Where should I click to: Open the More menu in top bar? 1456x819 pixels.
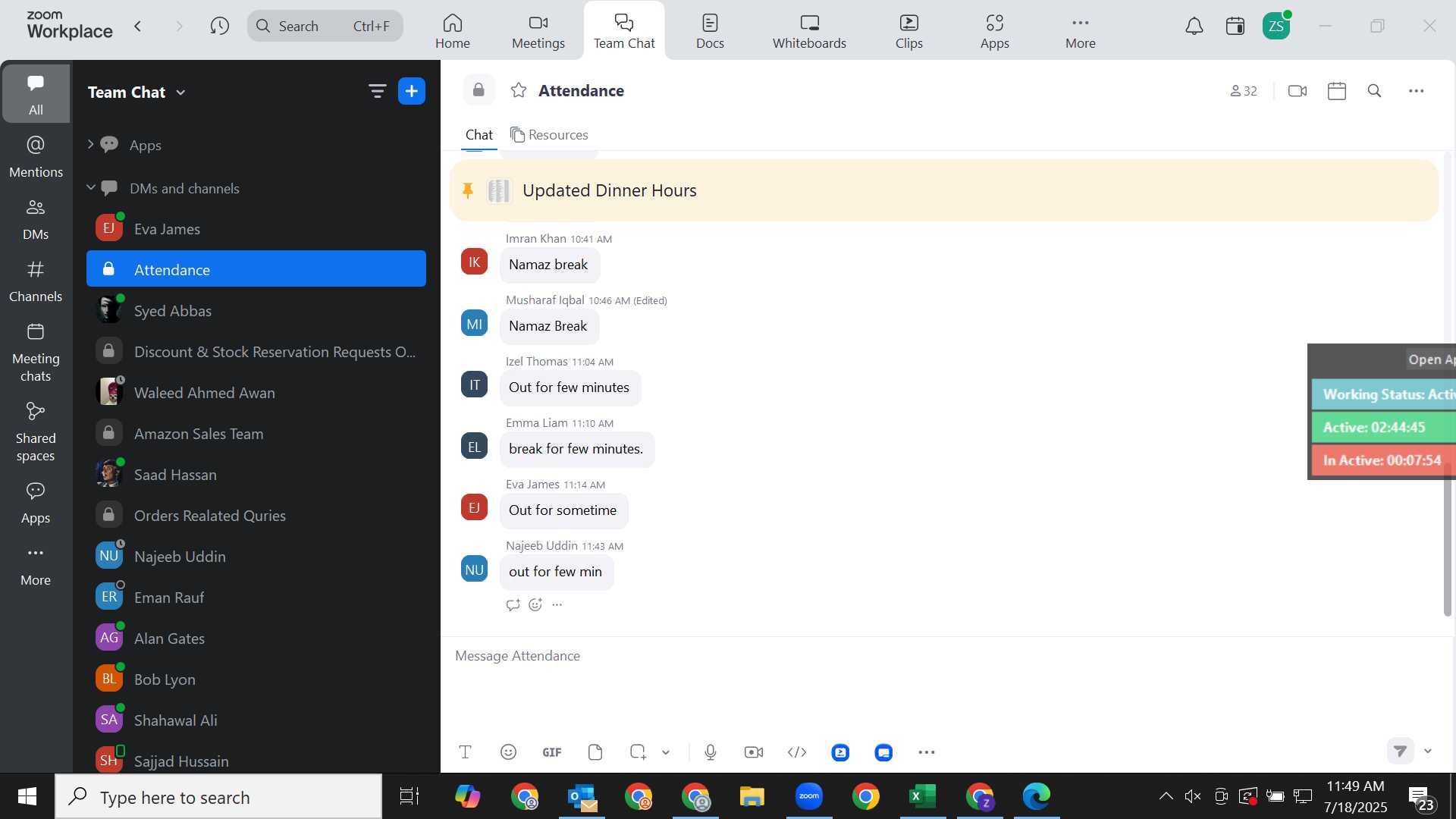pyautogui.click(x=1080, y=31)
